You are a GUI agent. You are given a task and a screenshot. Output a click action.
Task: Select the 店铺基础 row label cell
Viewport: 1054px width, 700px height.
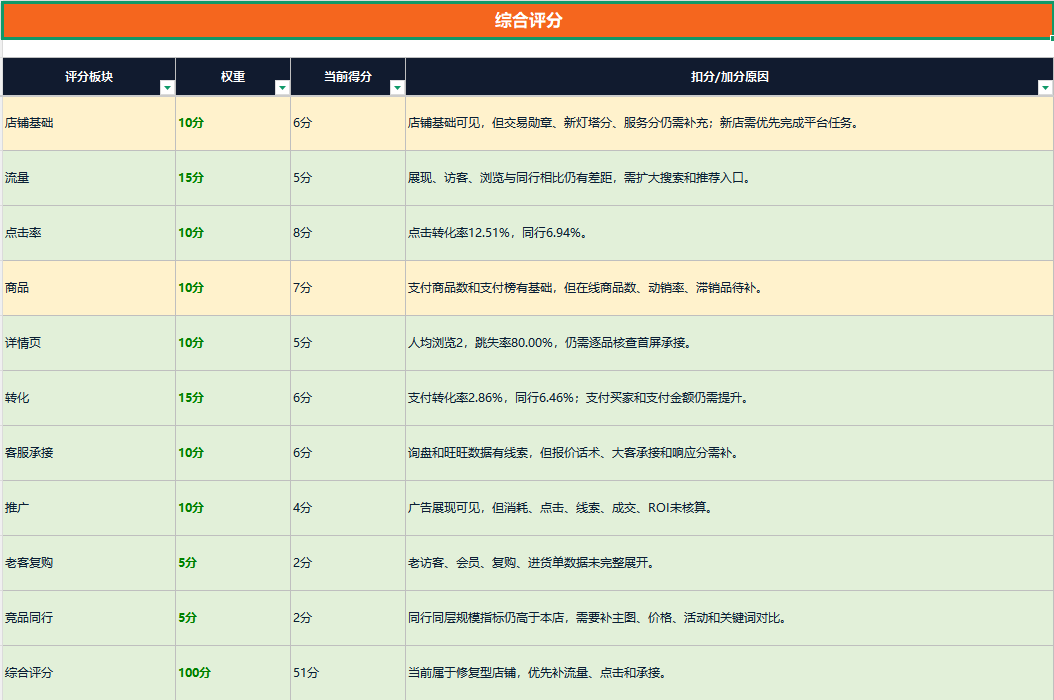click(x=89, y=123)
